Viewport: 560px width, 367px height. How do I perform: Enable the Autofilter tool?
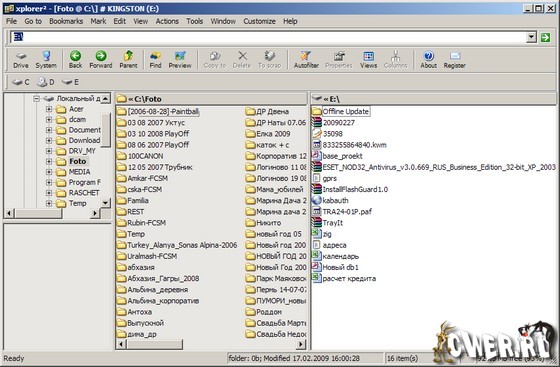[x=306, y=60]
